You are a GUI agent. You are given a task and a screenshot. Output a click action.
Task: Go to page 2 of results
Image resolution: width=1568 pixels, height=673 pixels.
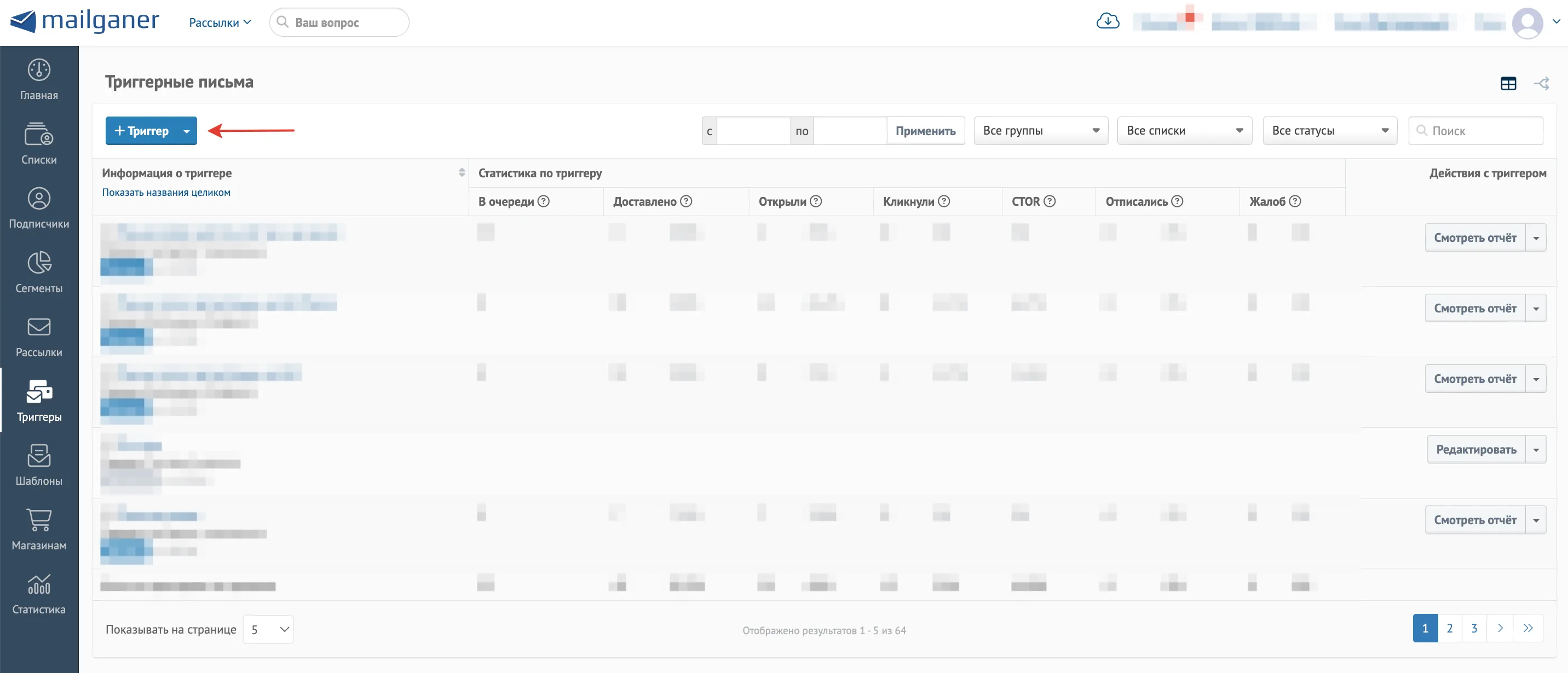pyautogui.click(x=1450, y=629)
